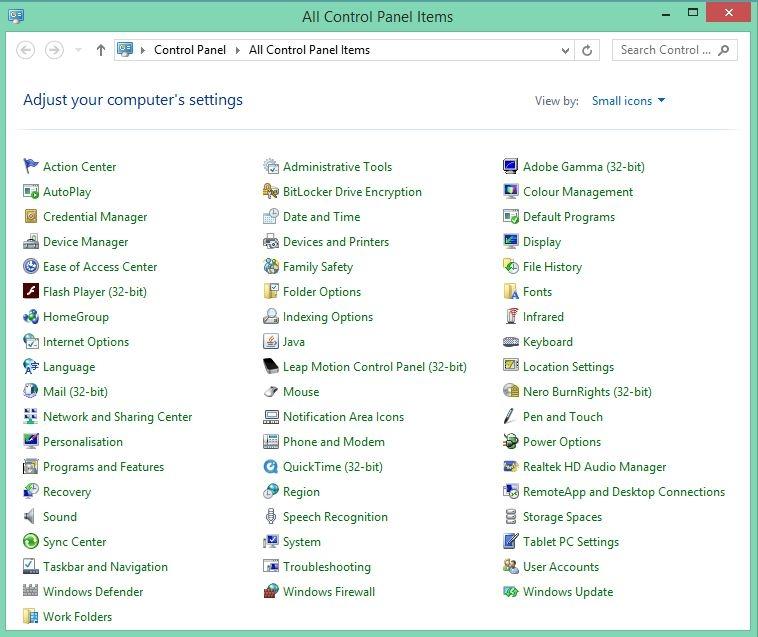This screenshot has height=637, width=758.
Task: Open the Realtek HD Audio Manager icon
Action: [x=510, y=466]
